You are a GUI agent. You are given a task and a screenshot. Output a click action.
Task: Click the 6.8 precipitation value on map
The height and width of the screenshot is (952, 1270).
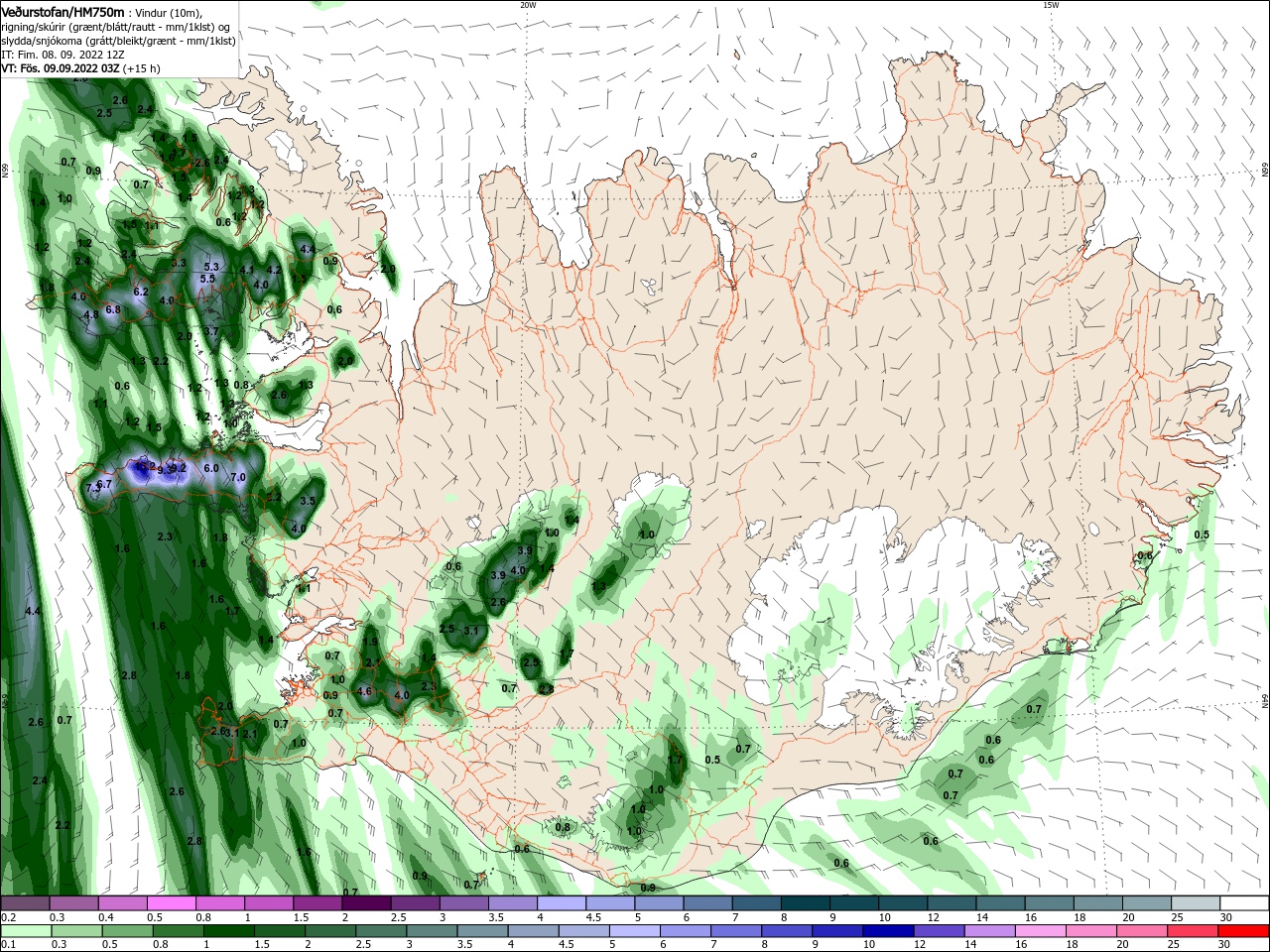113,309
